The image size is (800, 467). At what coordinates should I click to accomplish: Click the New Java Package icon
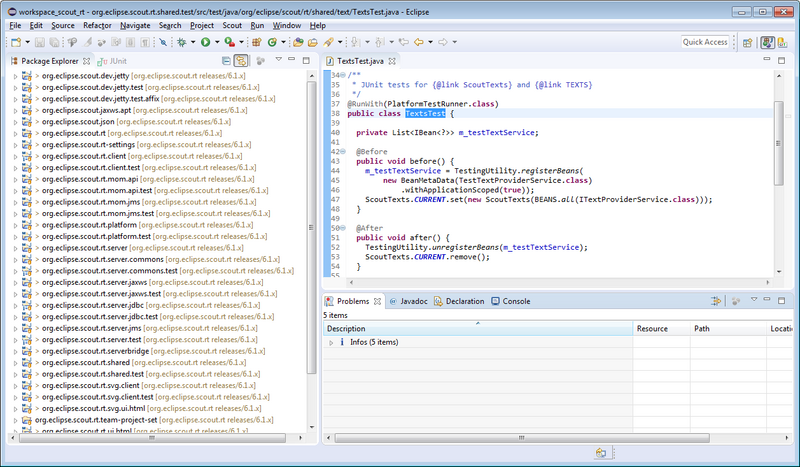pyautogui.click(x=257, y=42)
